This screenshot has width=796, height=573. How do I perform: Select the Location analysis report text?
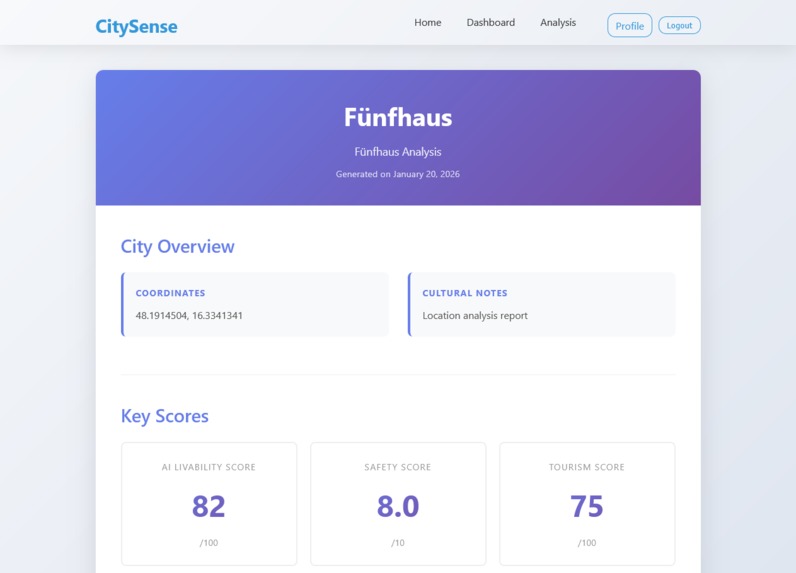(x=475, y=316)
